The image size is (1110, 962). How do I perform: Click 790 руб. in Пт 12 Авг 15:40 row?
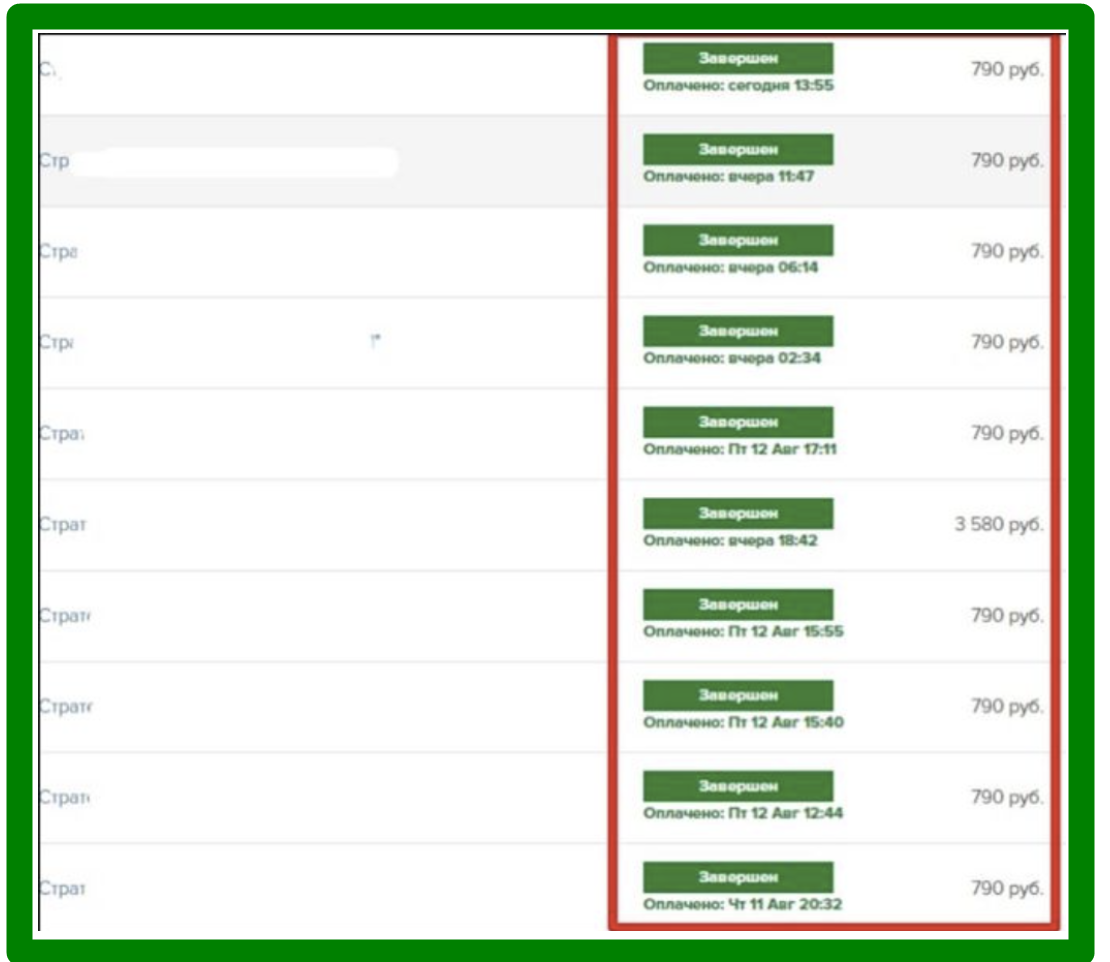[x=1007, y=706]
